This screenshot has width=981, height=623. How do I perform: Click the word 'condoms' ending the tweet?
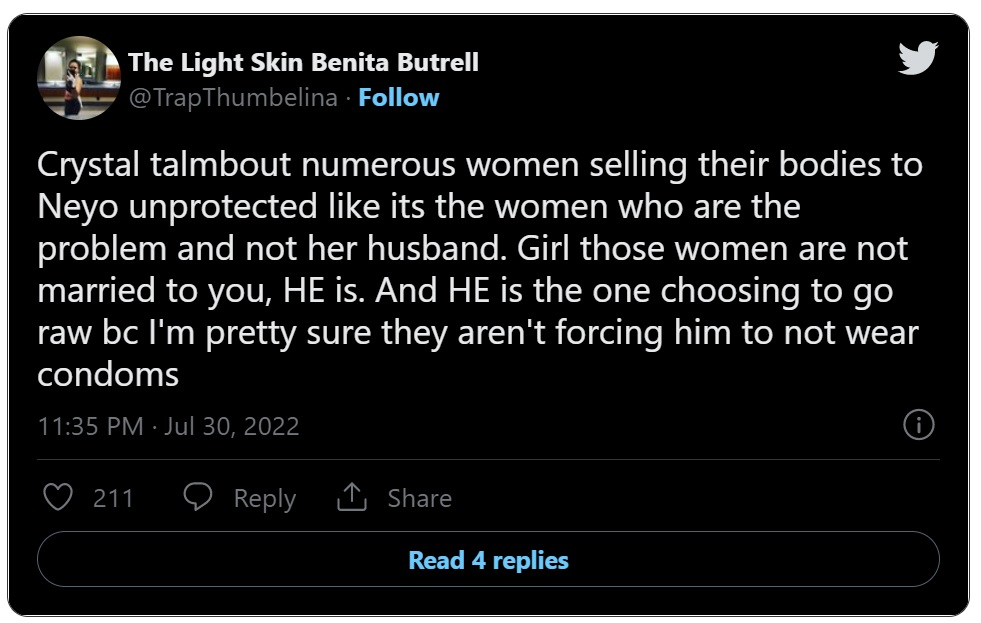point(108,374)
